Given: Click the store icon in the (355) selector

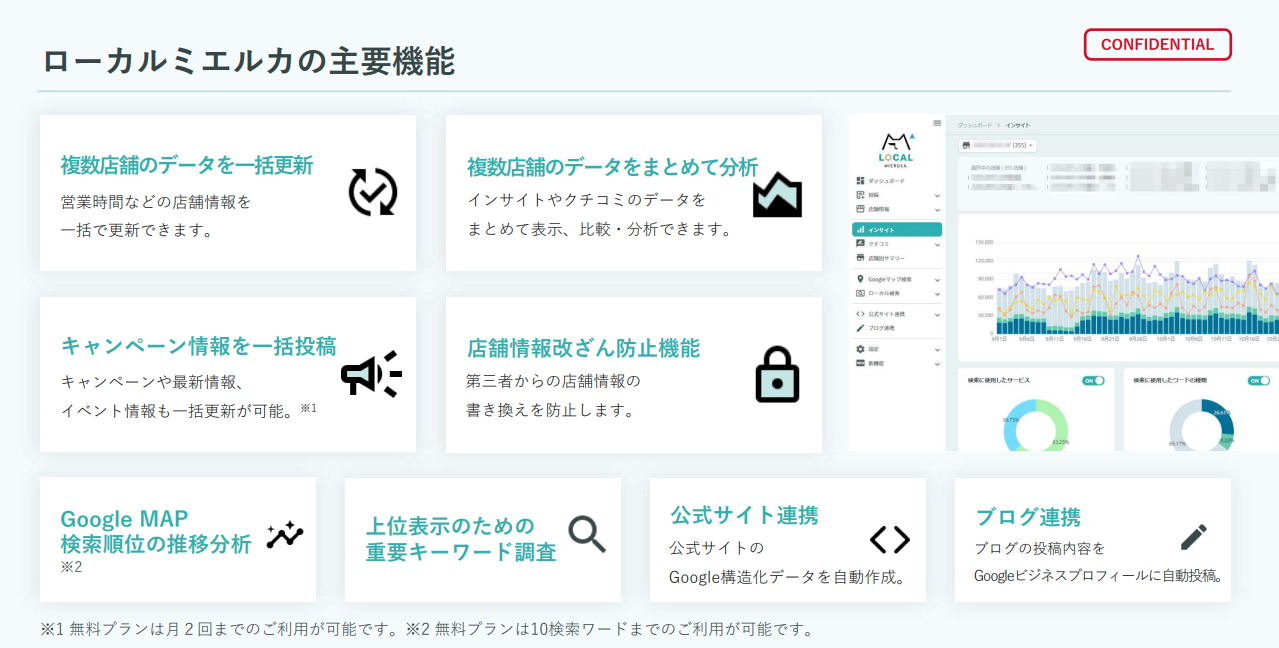Looking at the screenshot, I should (x=966, y=145).
